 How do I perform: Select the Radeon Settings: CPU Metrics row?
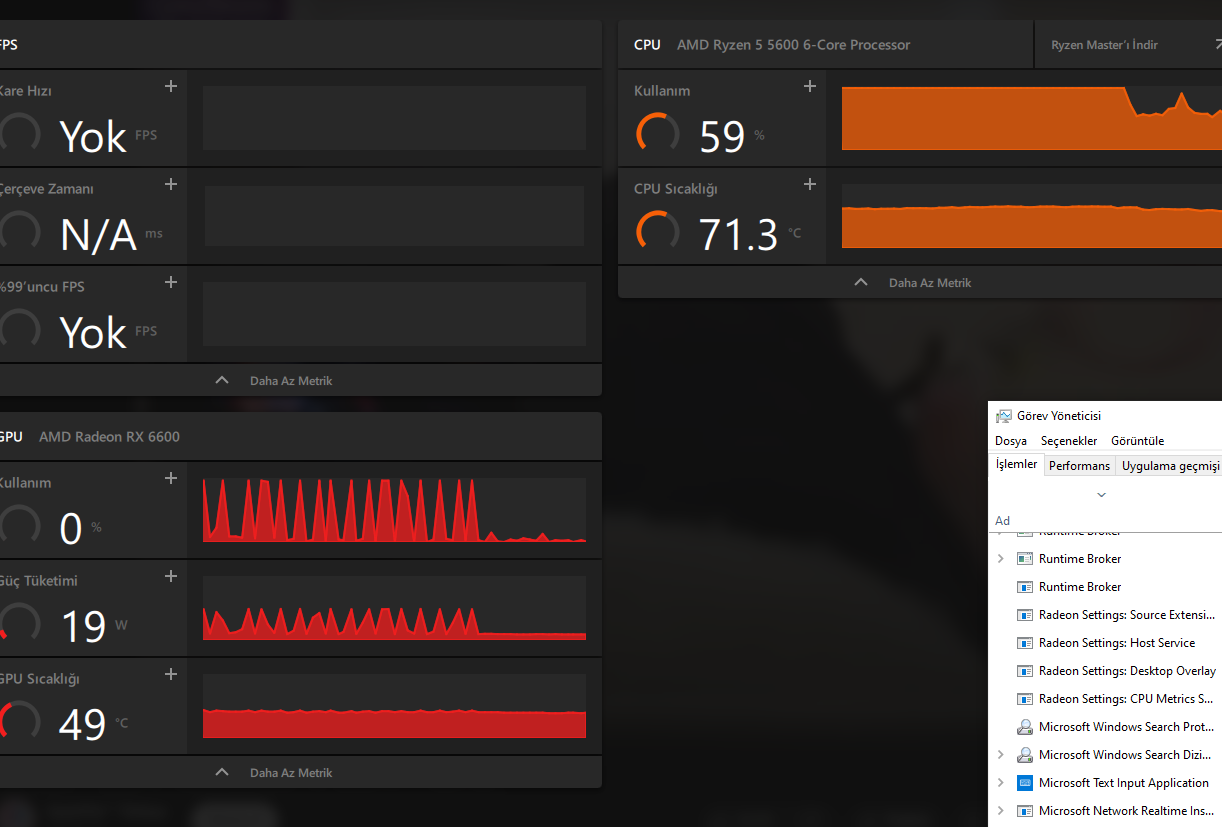(1105, 699)
